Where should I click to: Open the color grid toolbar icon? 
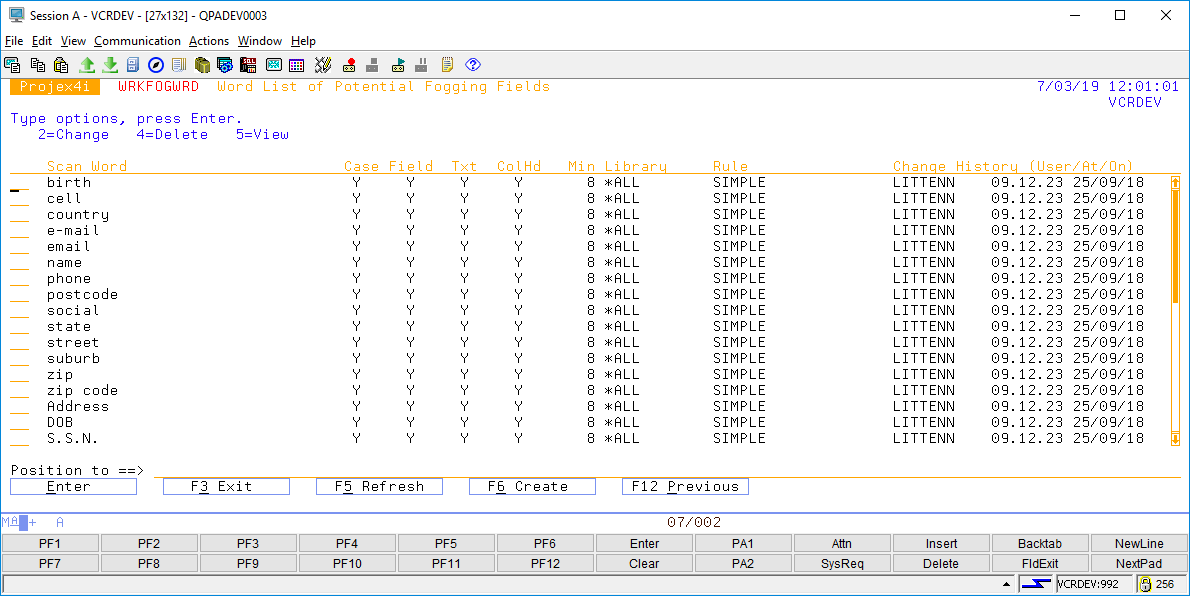coord(297,65)
